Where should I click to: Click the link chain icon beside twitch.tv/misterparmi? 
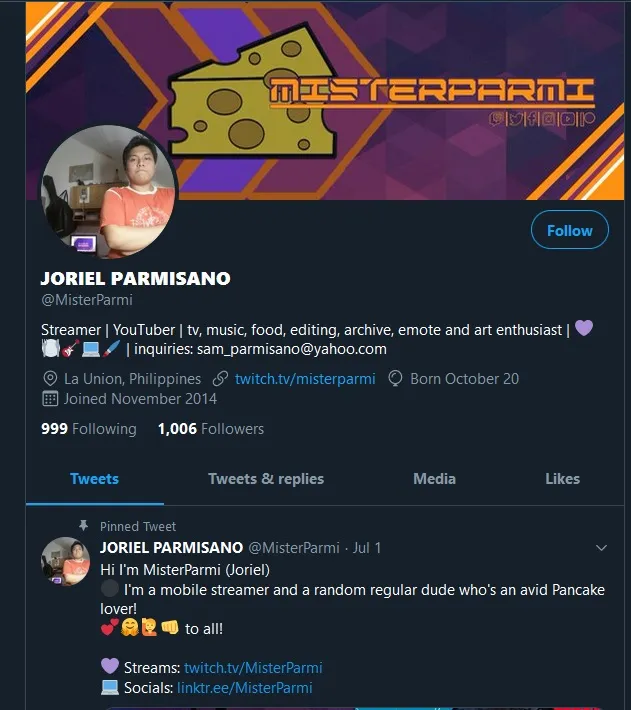(x=220, y=379)
